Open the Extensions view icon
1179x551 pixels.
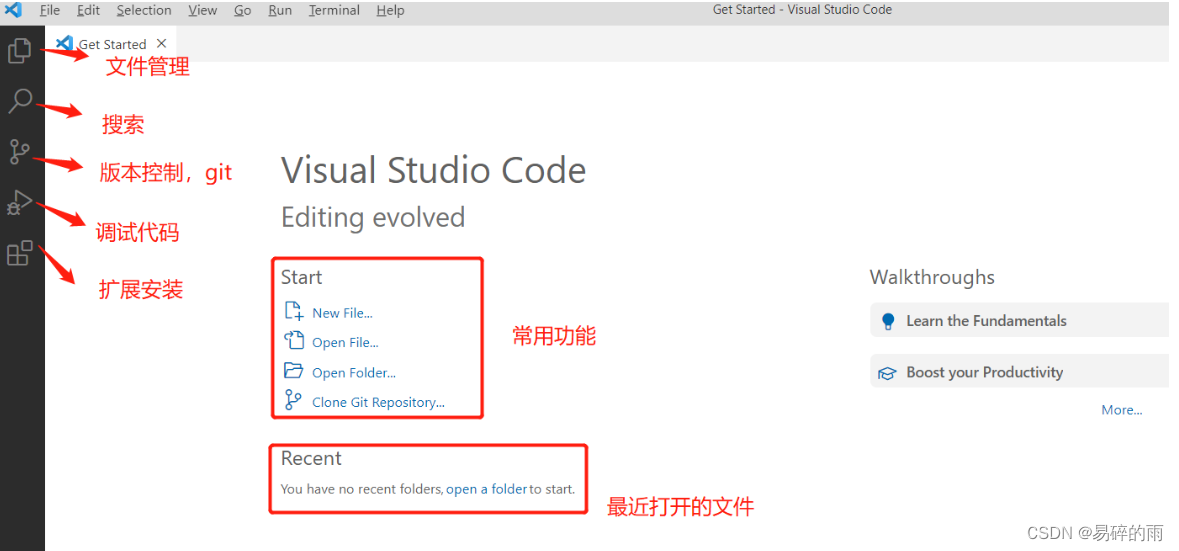click(x=20, y=253)
